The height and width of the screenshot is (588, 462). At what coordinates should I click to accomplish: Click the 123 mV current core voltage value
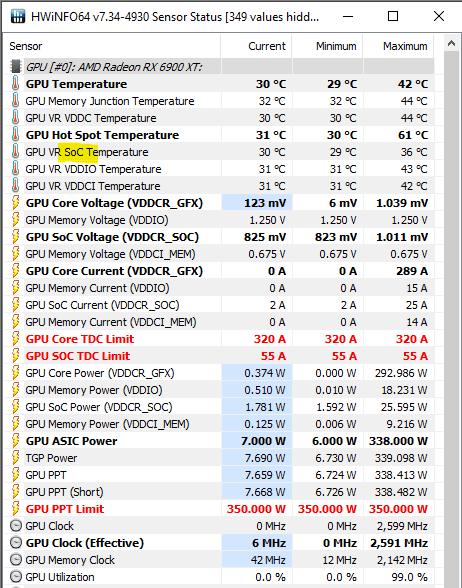[x=265, y=203]
